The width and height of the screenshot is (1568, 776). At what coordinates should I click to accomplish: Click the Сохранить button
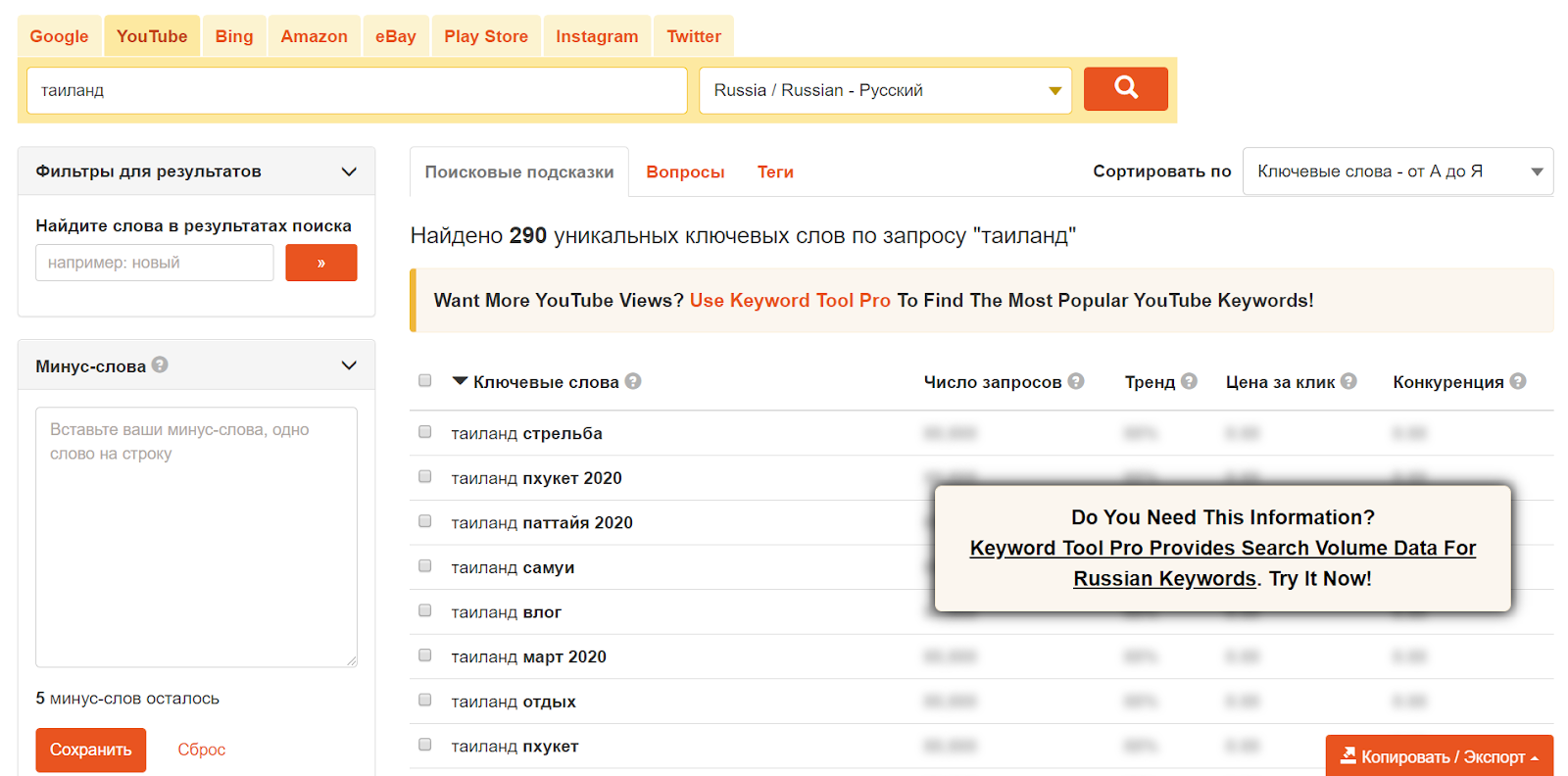coord(91,750)
